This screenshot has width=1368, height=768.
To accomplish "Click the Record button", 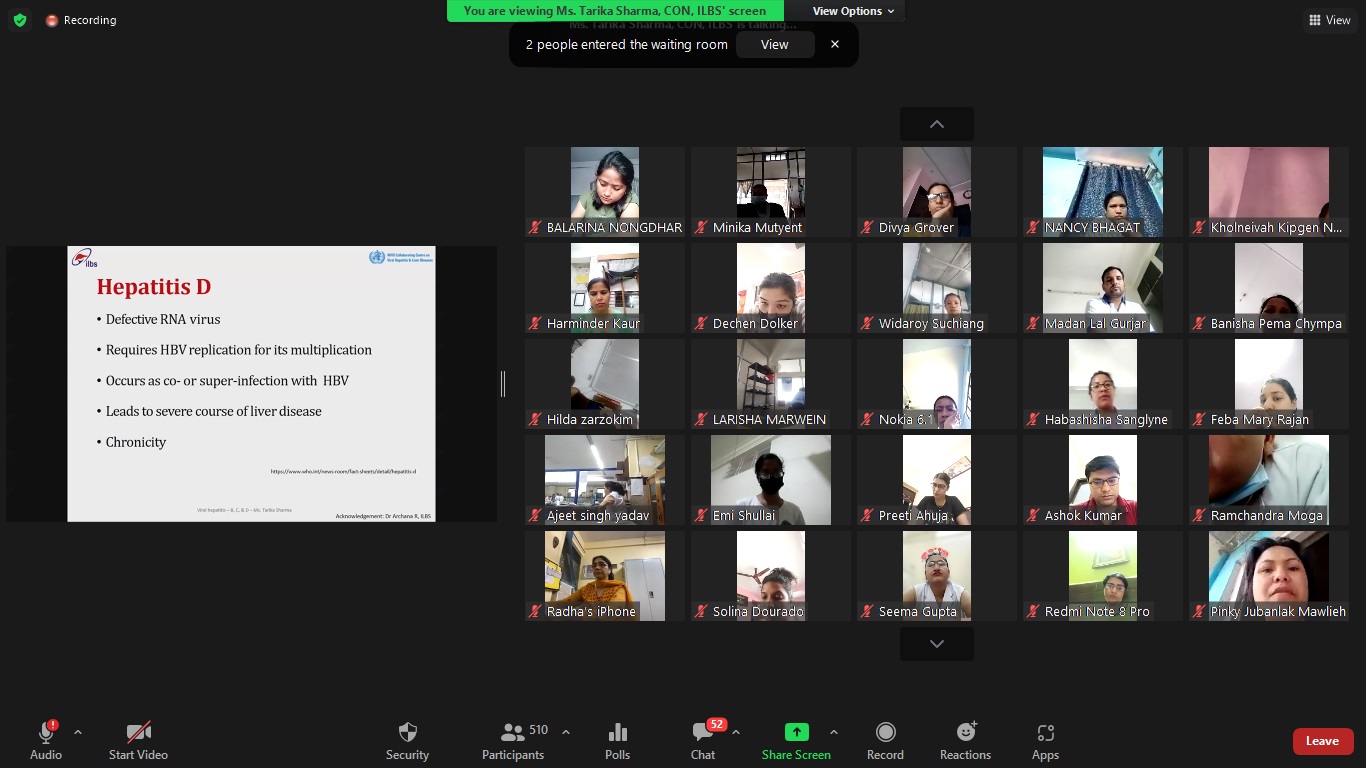I will tap(885, 740).
